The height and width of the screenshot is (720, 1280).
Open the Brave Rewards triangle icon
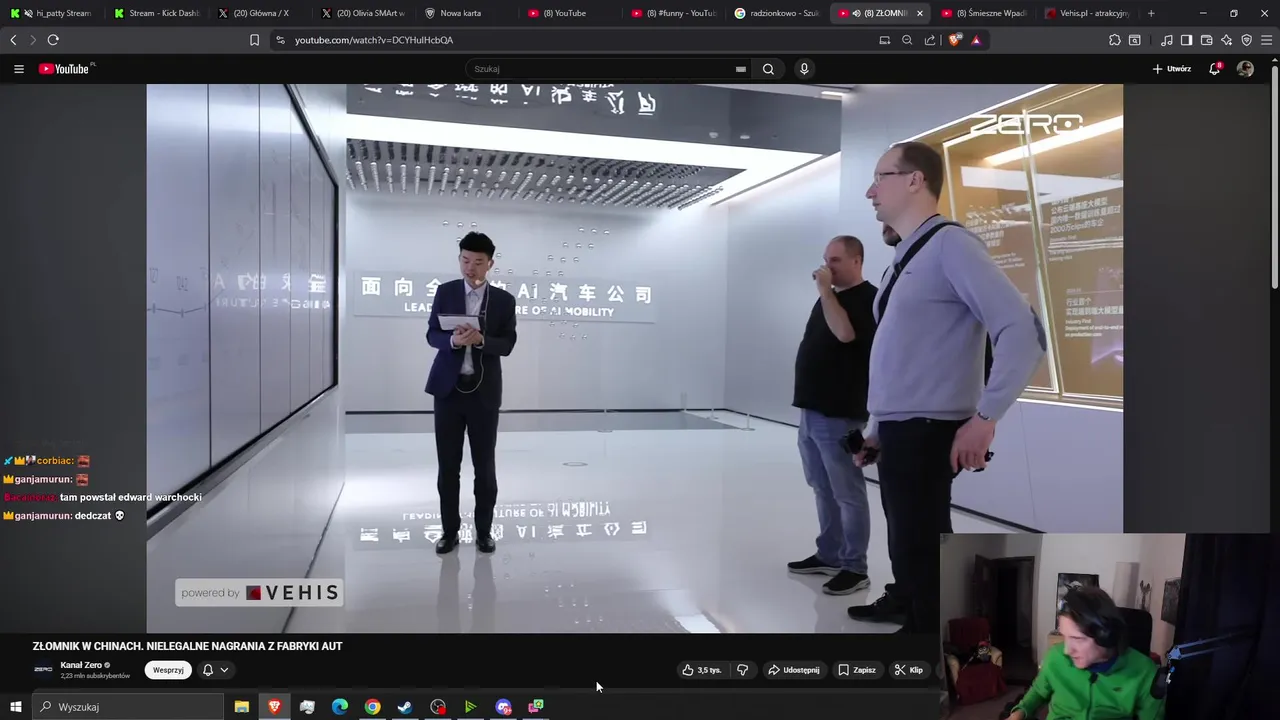coord(976,40)
